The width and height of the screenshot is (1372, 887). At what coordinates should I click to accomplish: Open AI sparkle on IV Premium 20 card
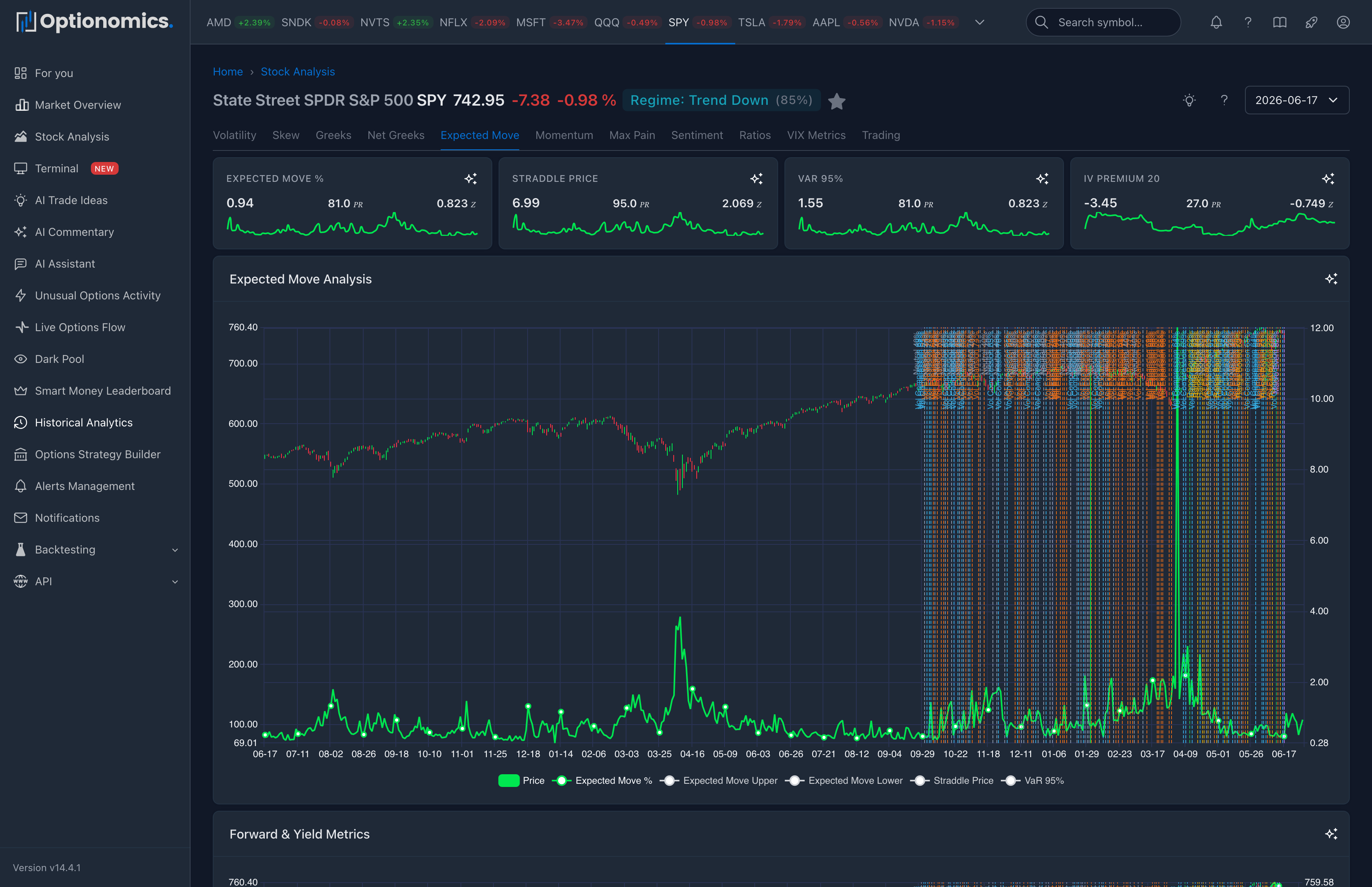coord(1328,179)
